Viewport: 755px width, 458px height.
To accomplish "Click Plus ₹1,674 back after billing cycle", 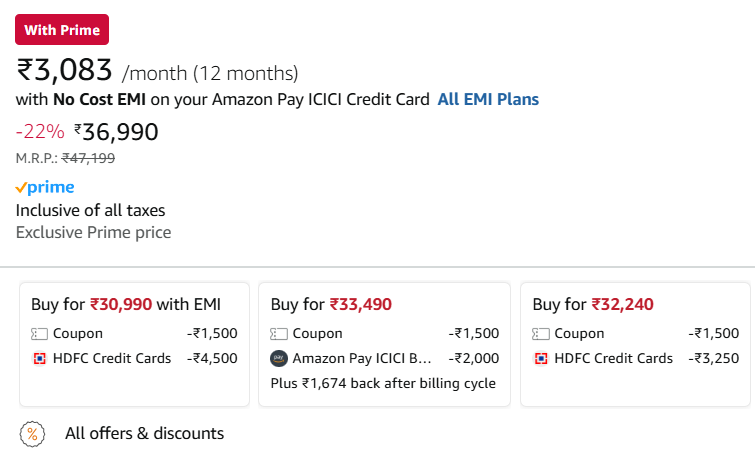I will point(383,383).
